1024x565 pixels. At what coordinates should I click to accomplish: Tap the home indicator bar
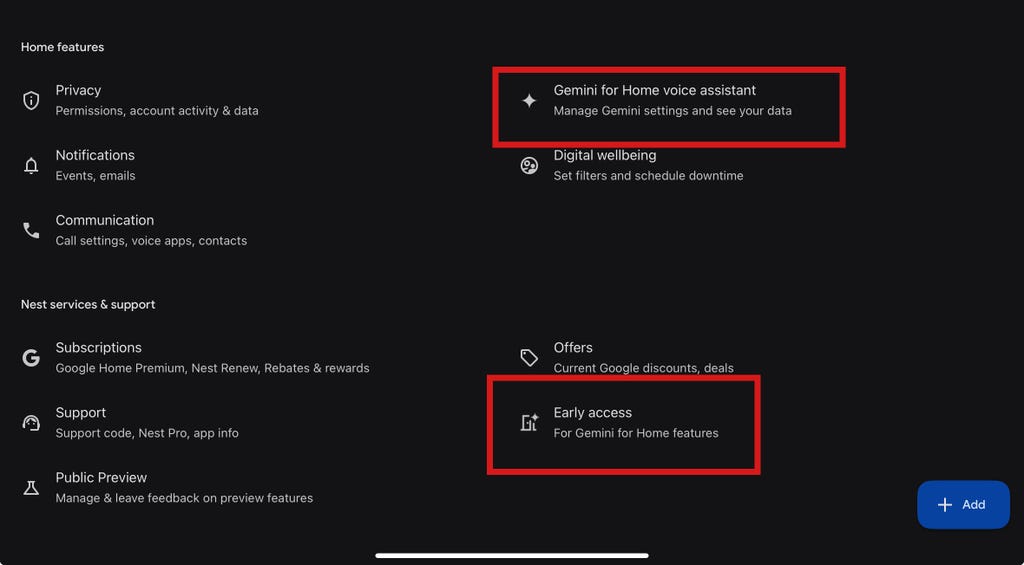(512, 555)
